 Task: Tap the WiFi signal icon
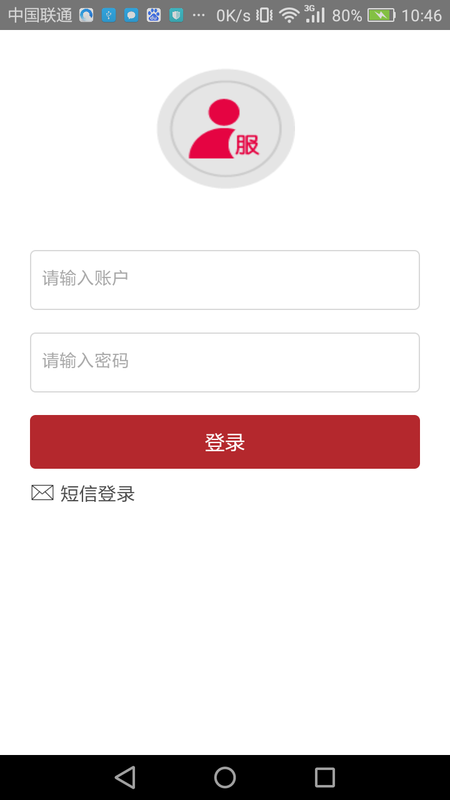tap(289, 15)
